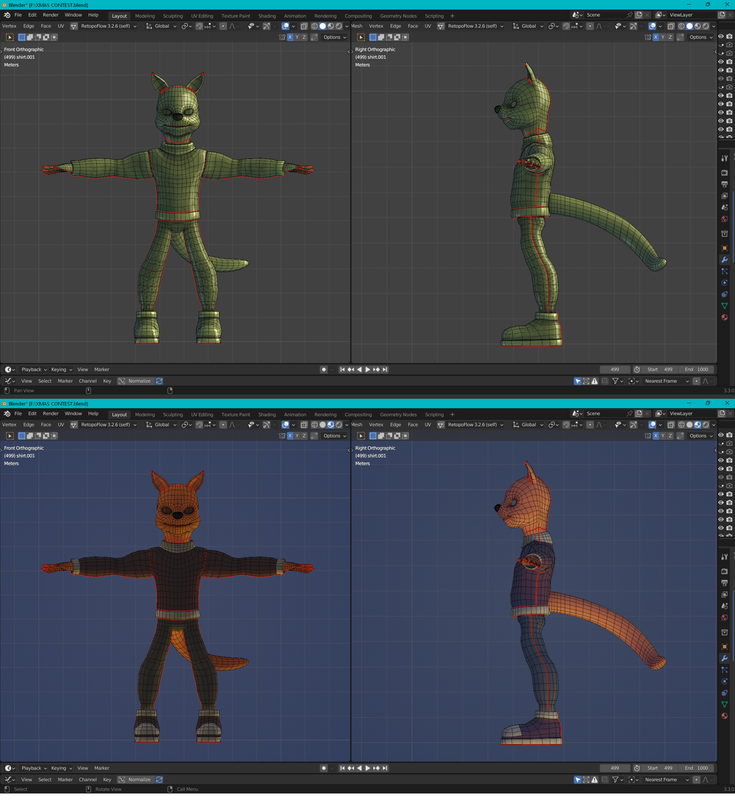Viewport: 735px width, 800px height.
Task: Switch to Geometry Nodes tab in lower window
Action: point(398,414)
